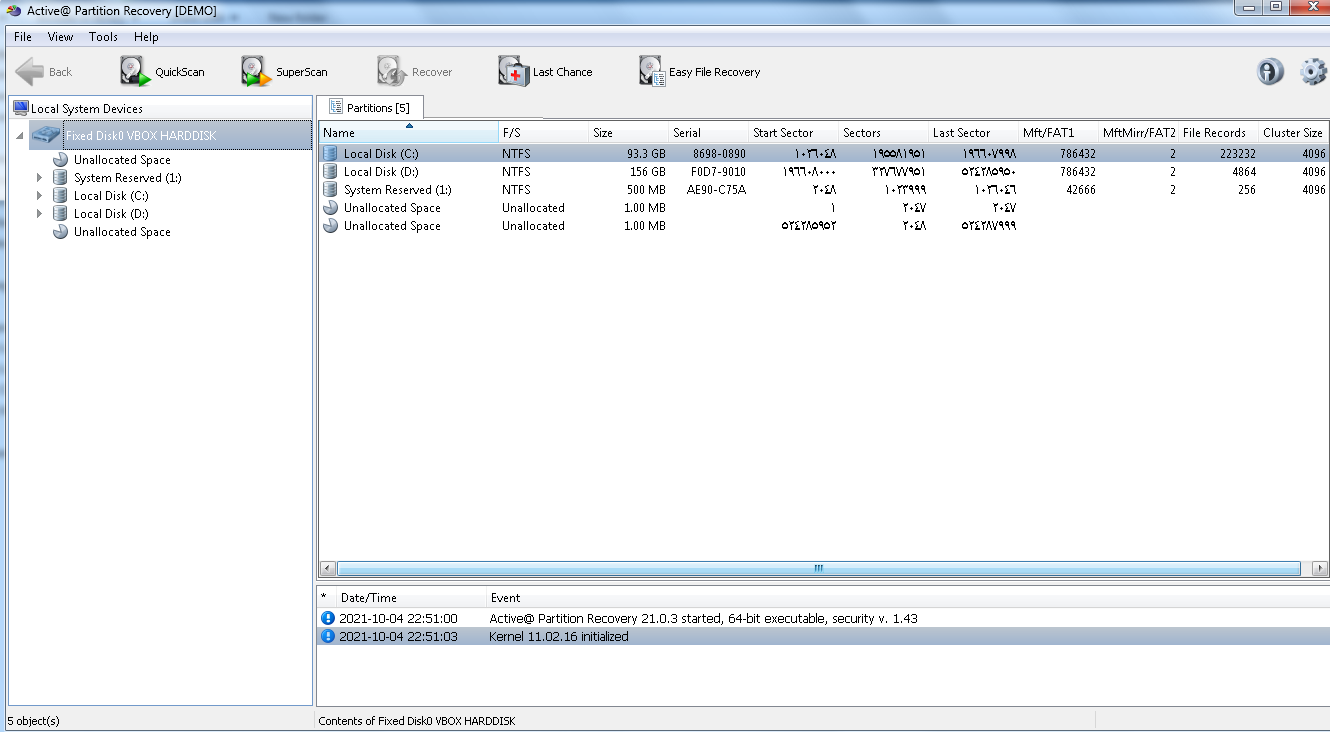Sort by the Last Sector column header

click(x=973, y=133)
